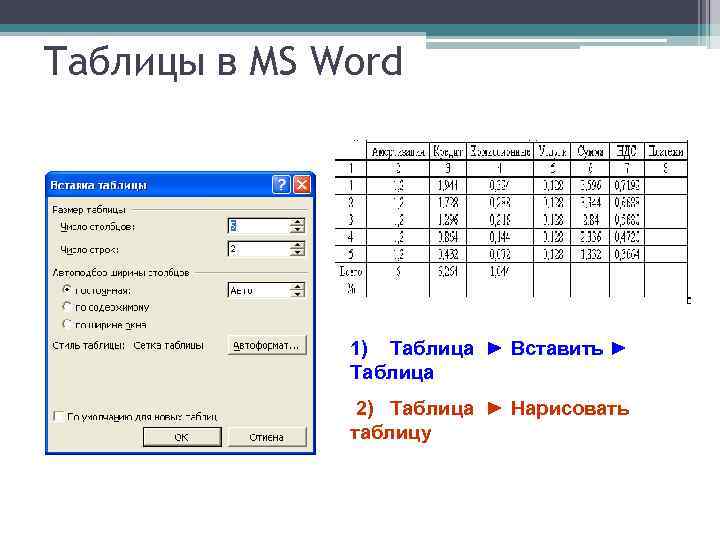Viewport: 720px width, 540px height.
Task: Open the Автоформат dialog button
Action: [266, 345]
